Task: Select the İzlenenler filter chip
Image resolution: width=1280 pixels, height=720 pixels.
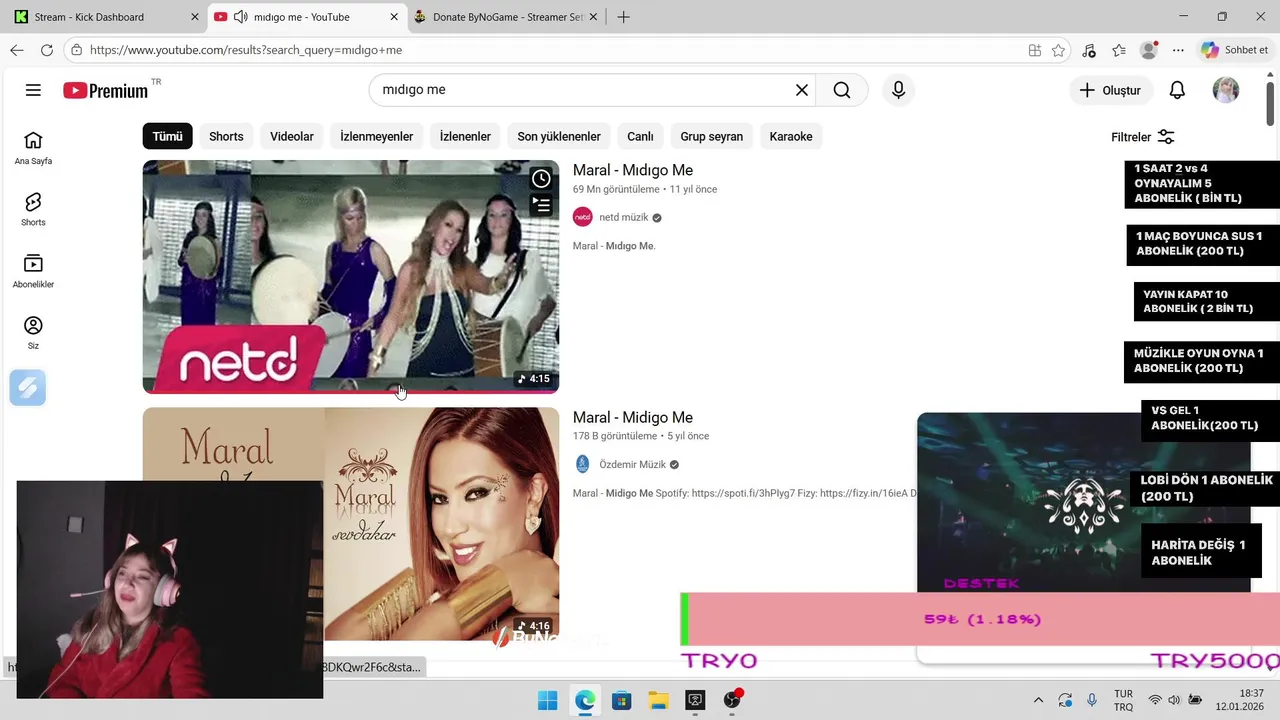Action: (465, 136)
